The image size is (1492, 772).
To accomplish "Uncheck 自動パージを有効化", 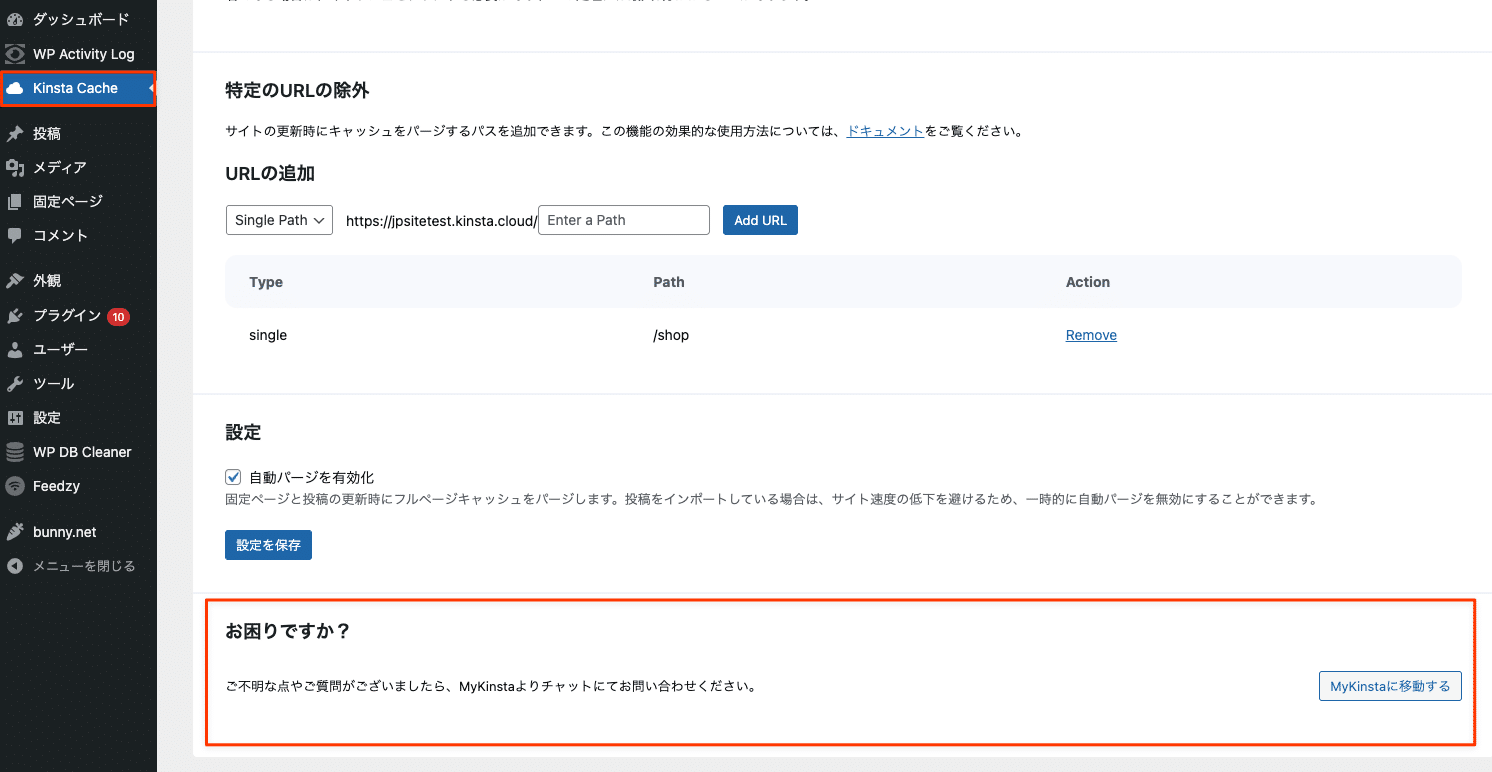I will [232, 477].
